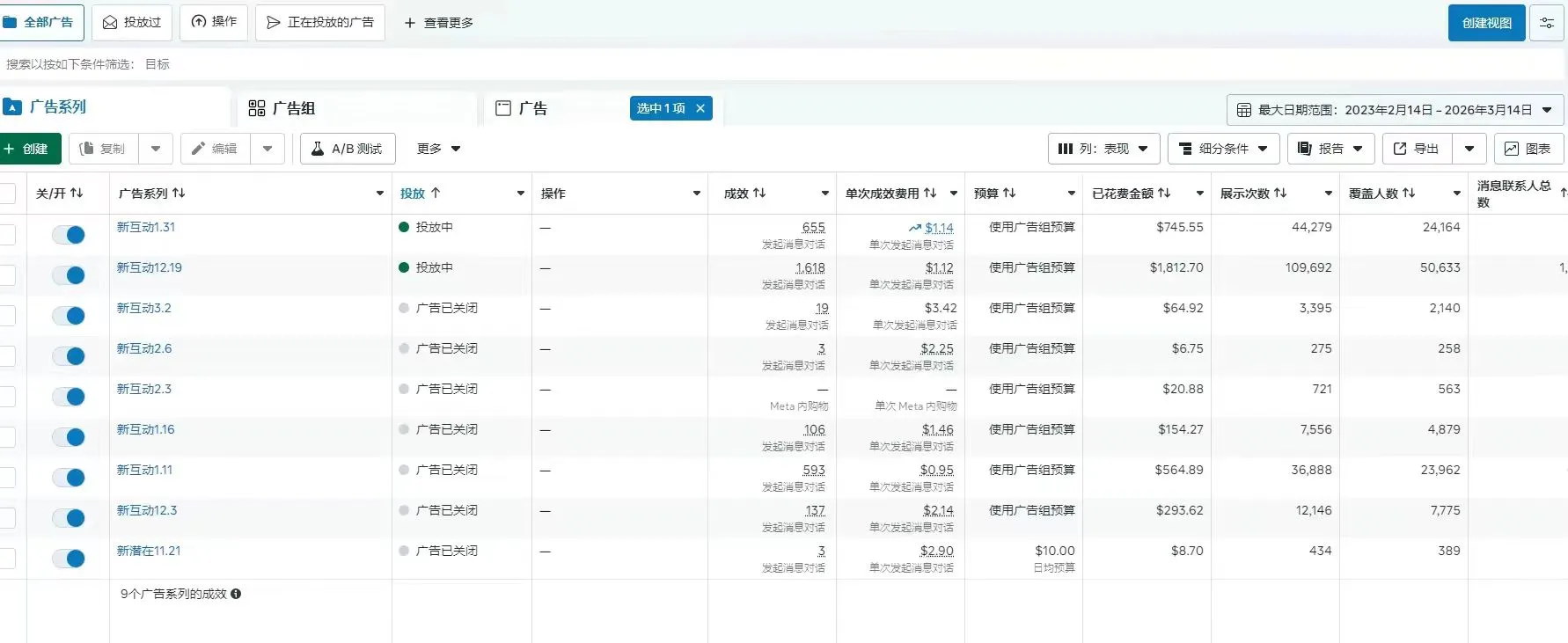Switch the 新互动3.2 campaign toggle
Image resolution: width=1568 pixels, height=643 pixels.
pyautogui.click(x=69, y=316)
